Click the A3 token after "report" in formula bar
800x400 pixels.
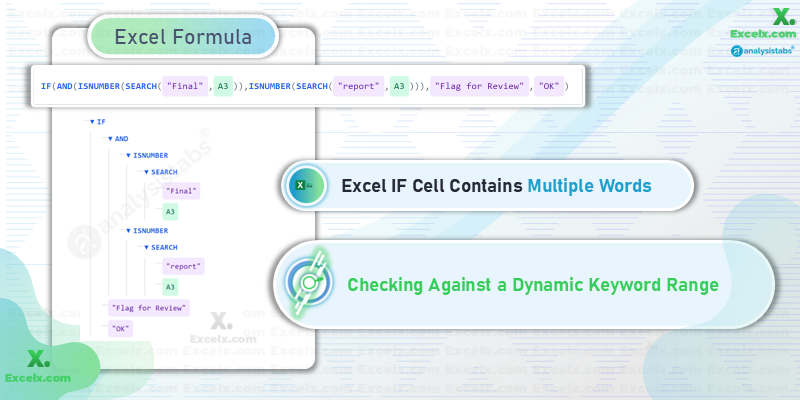398,86
